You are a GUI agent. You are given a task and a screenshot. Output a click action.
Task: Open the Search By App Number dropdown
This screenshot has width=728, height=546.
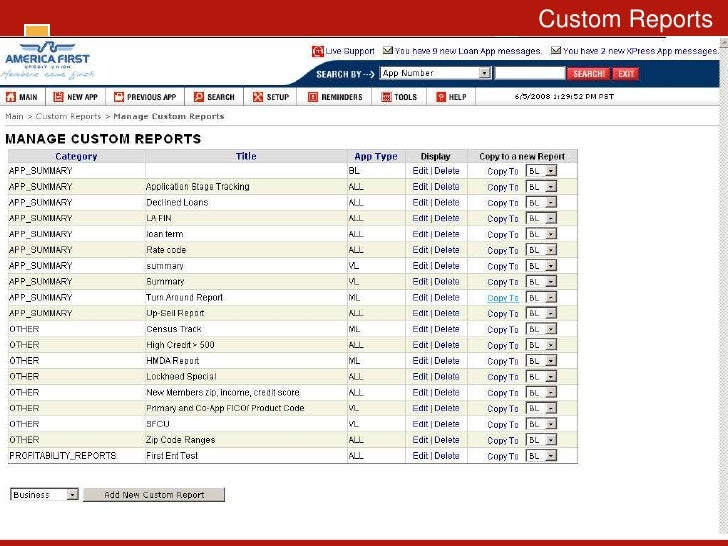[436, 73]
